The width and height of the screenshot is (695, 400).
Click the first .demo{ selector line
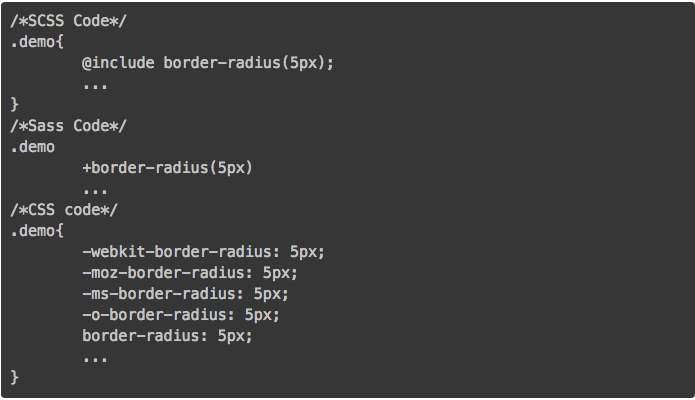pyautogui.click(x=37, y=42)
